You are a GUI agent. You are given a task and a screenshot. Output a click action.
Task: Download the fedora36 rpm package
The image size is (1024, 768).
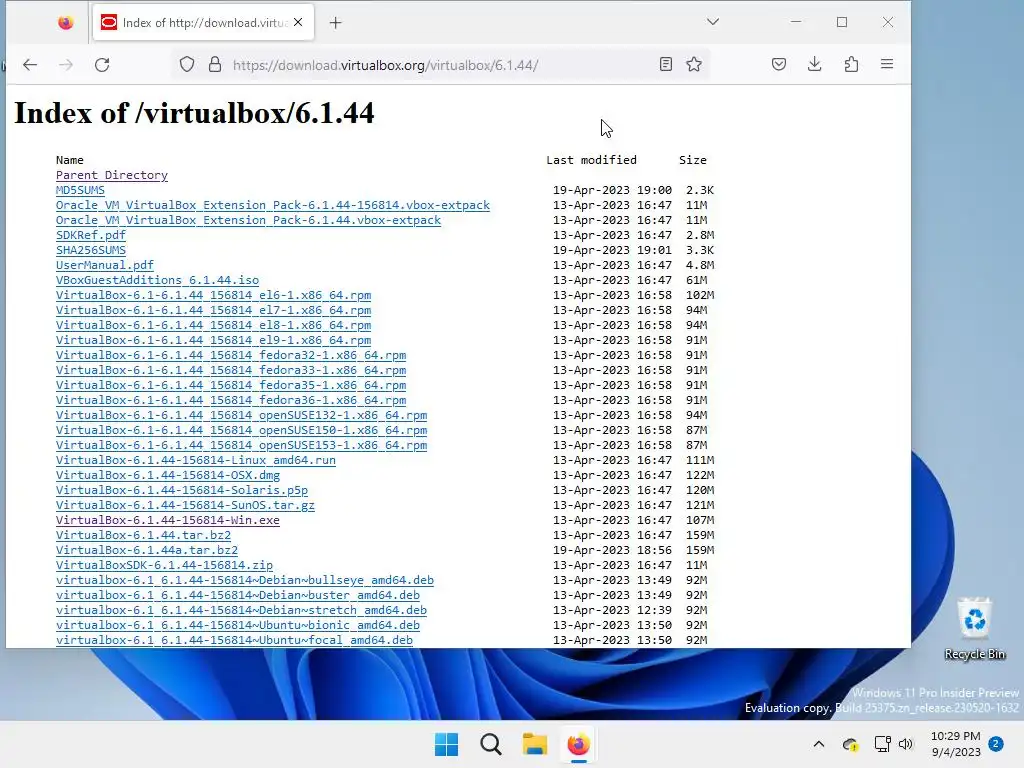click(231, 400)
